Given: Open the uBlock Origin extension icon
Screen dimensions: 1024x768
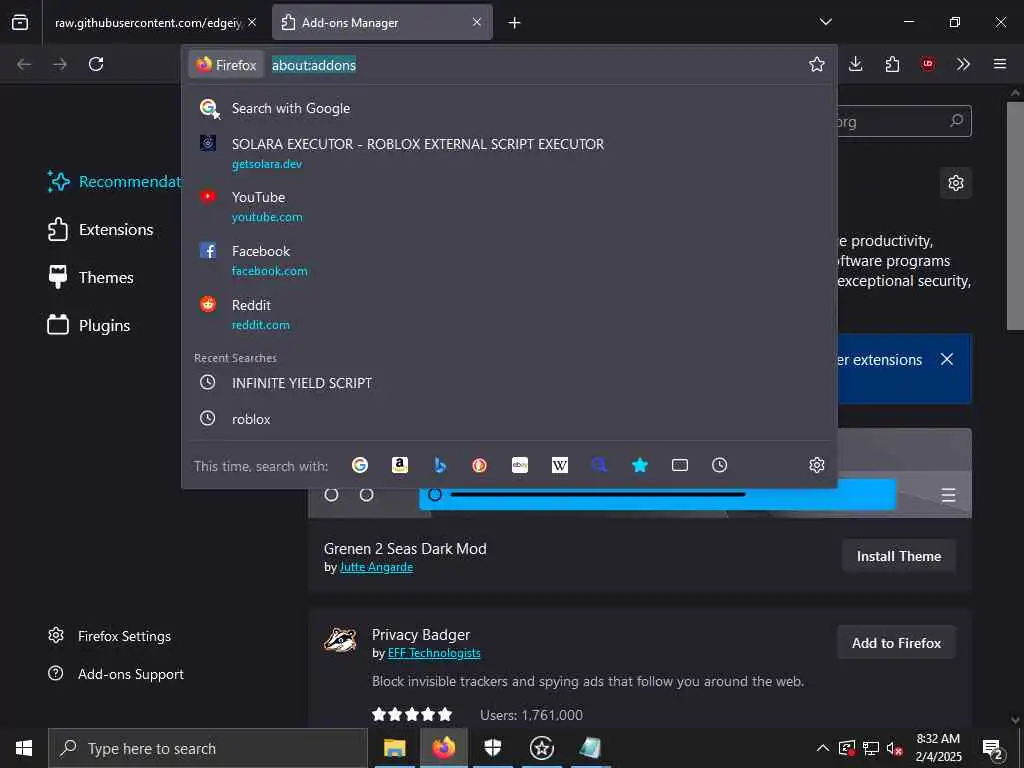Looking at the screenshot, I should pos(927,64).
